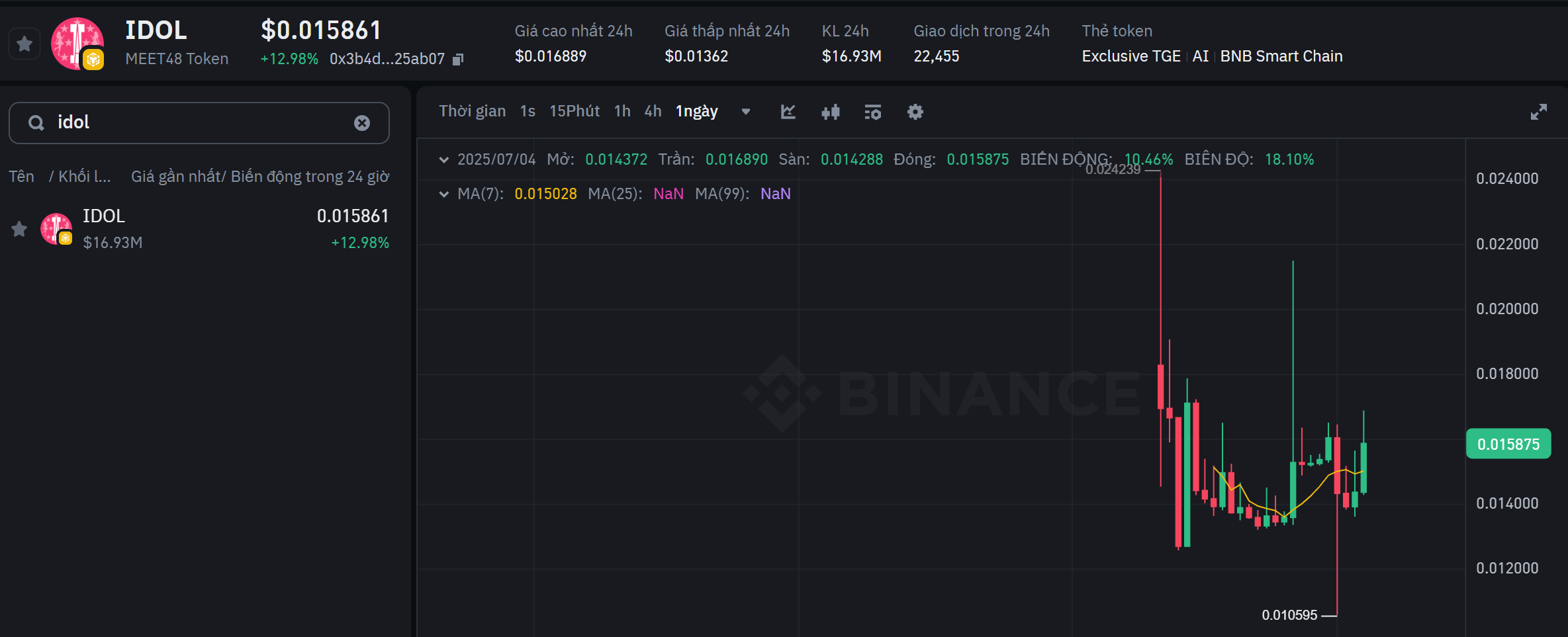This screenshot has width=1568, height=637.
Task: Click the MA(7) value 0.015028
Action: coord(546,194)
